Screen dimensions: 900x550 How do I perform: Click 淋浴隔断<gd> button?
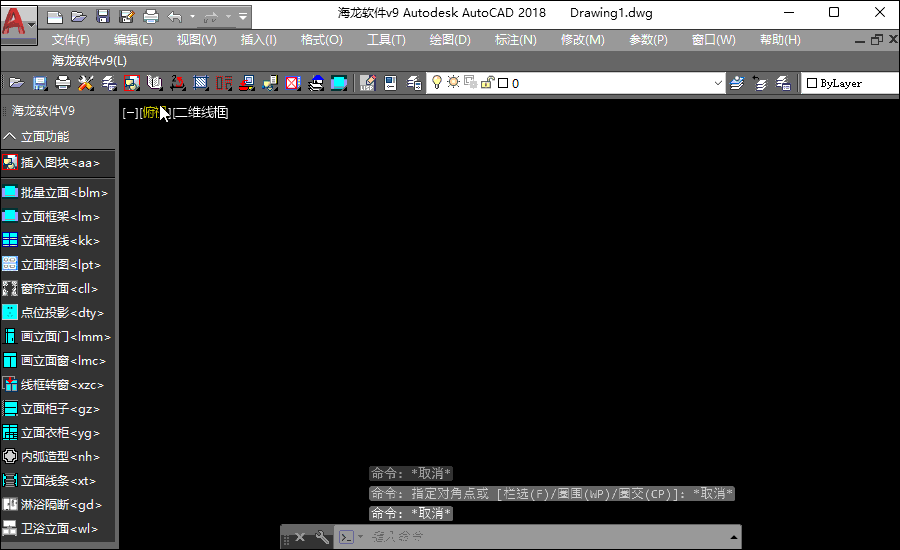[57, 505]
